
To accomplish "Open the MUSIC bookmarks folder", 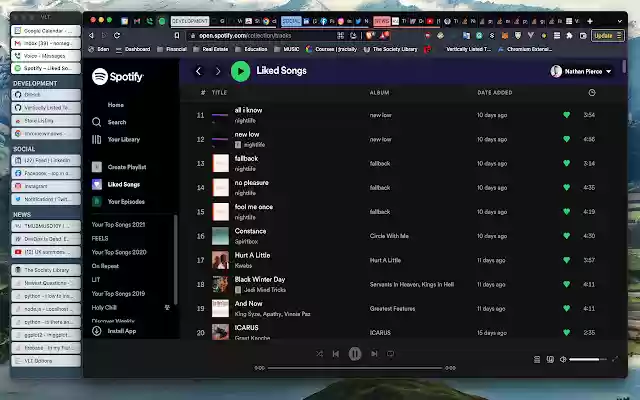I will click(x=287, y=49).
